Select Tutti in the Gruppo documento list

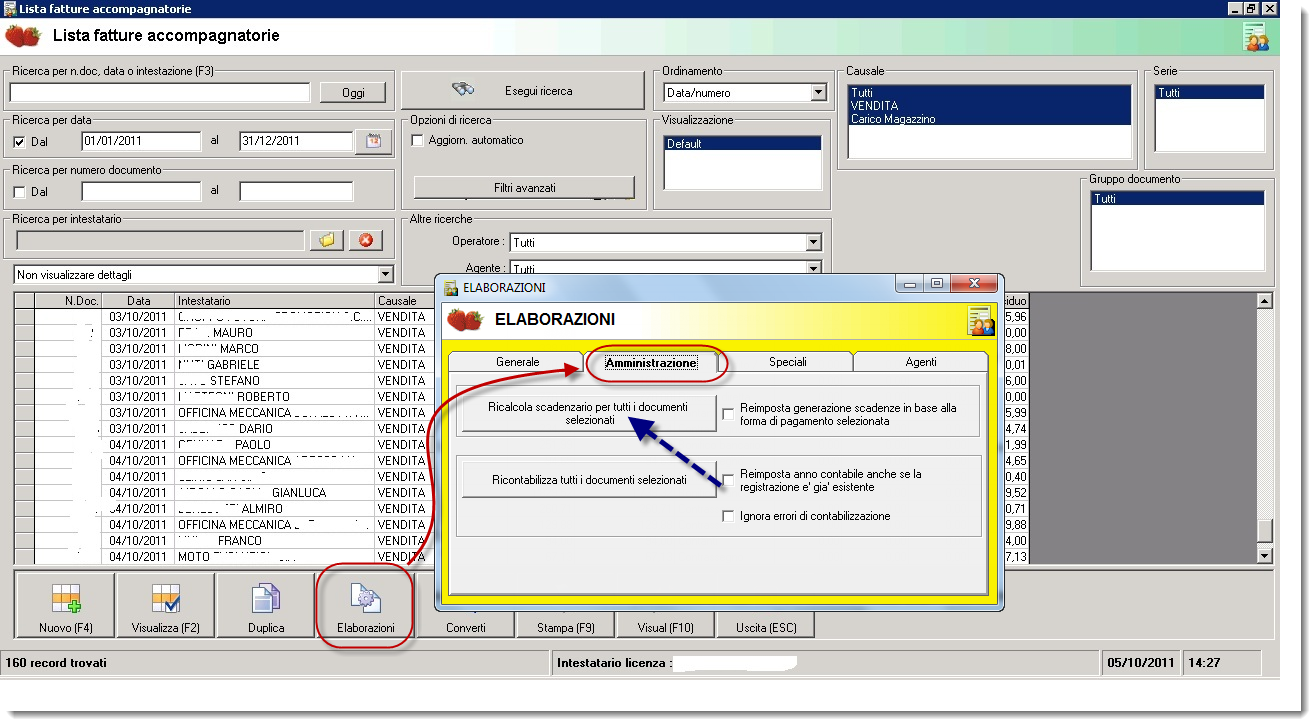[x=1177, y=199]
